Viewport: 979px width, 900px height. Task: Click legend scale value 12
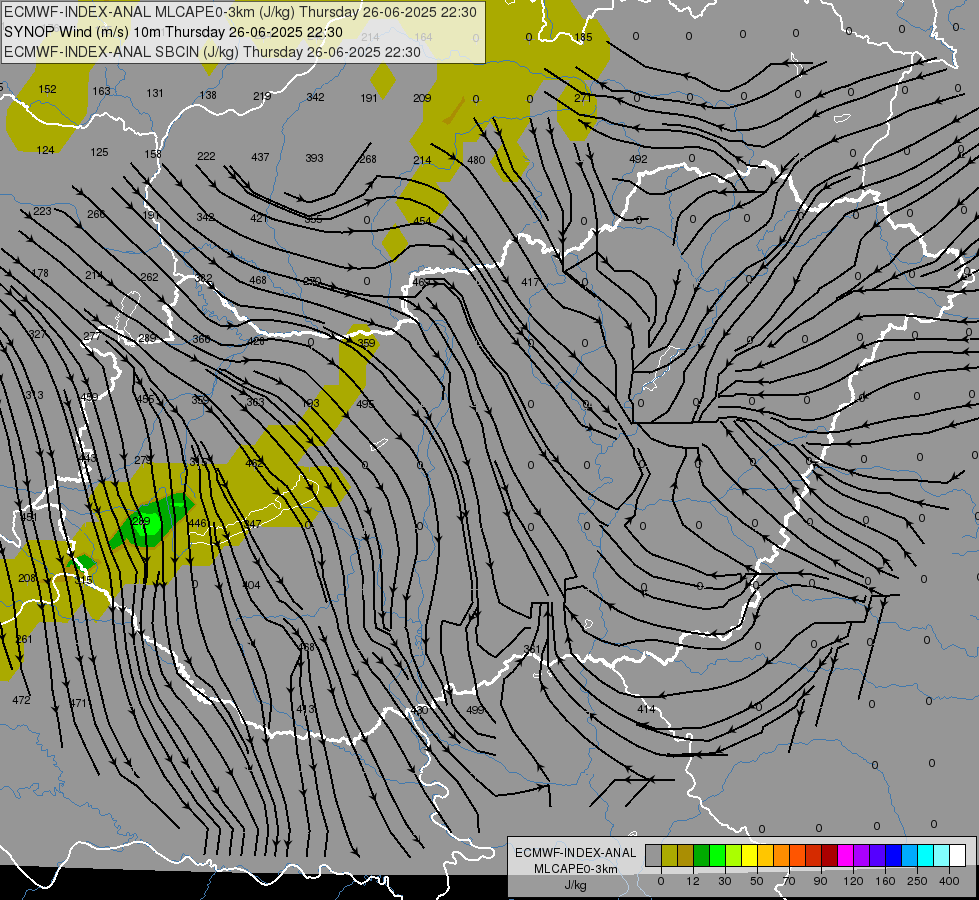[x=692, y=881]
